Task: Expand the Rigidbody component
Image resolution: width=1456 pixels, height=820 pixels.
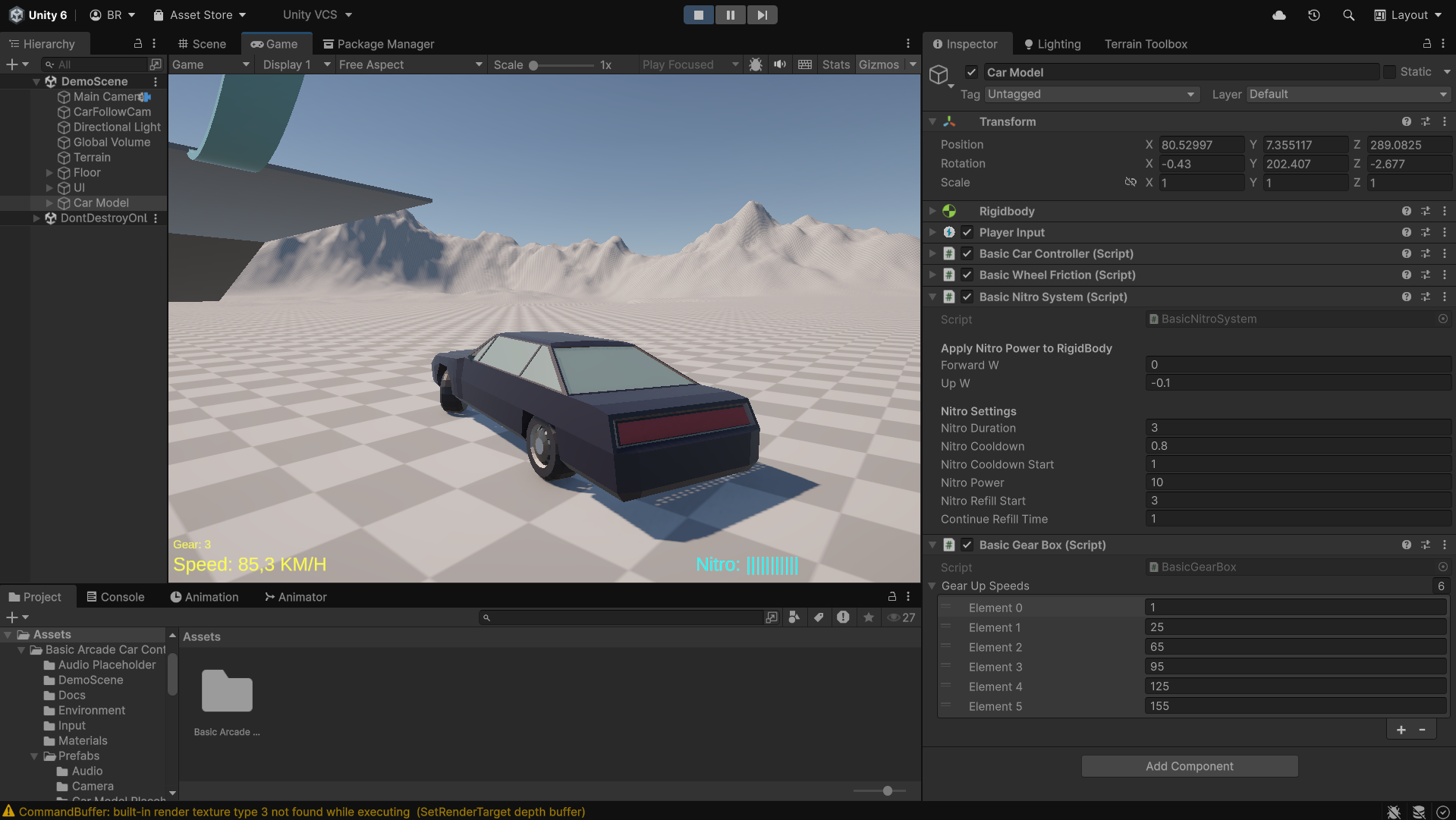Action: pyautogui.click(x=932, y=212)
